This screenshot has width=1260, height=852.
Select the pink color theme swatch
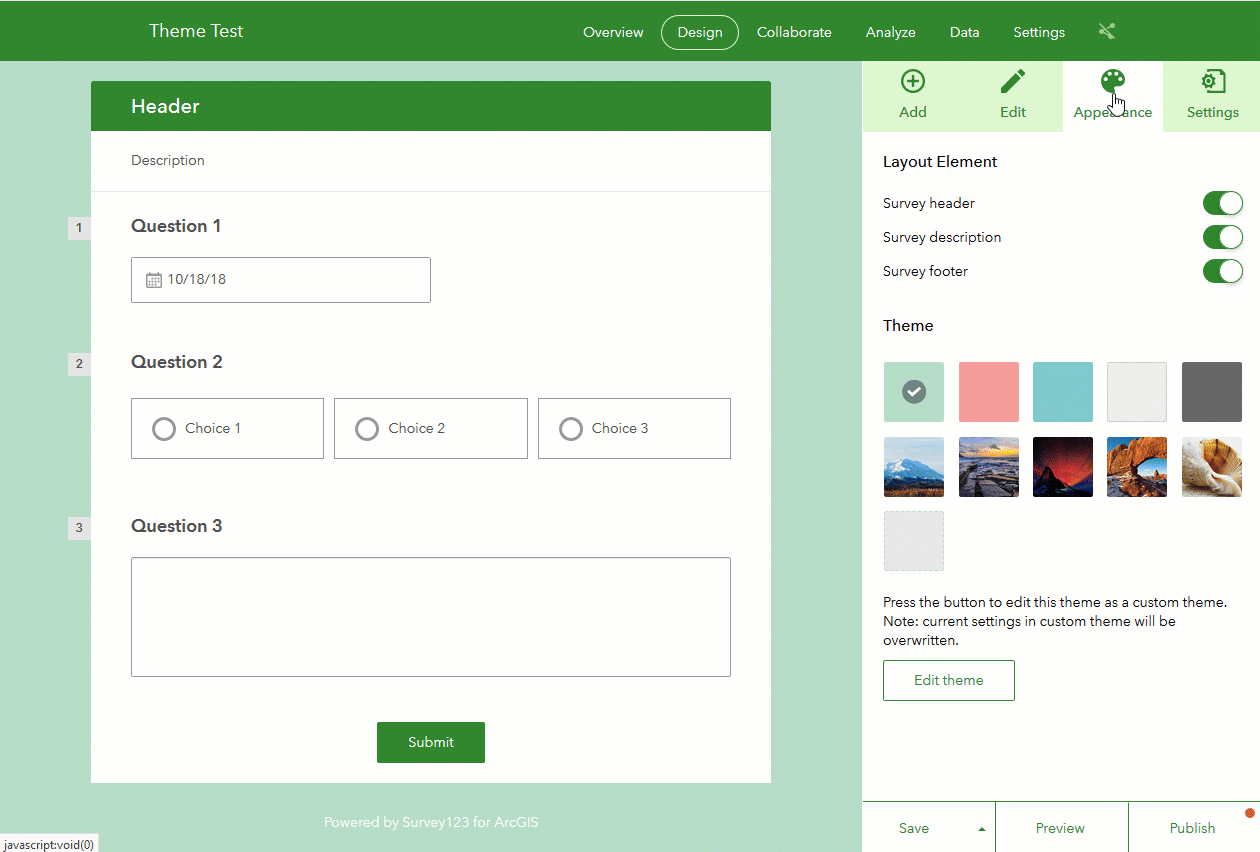click(989, 392)
